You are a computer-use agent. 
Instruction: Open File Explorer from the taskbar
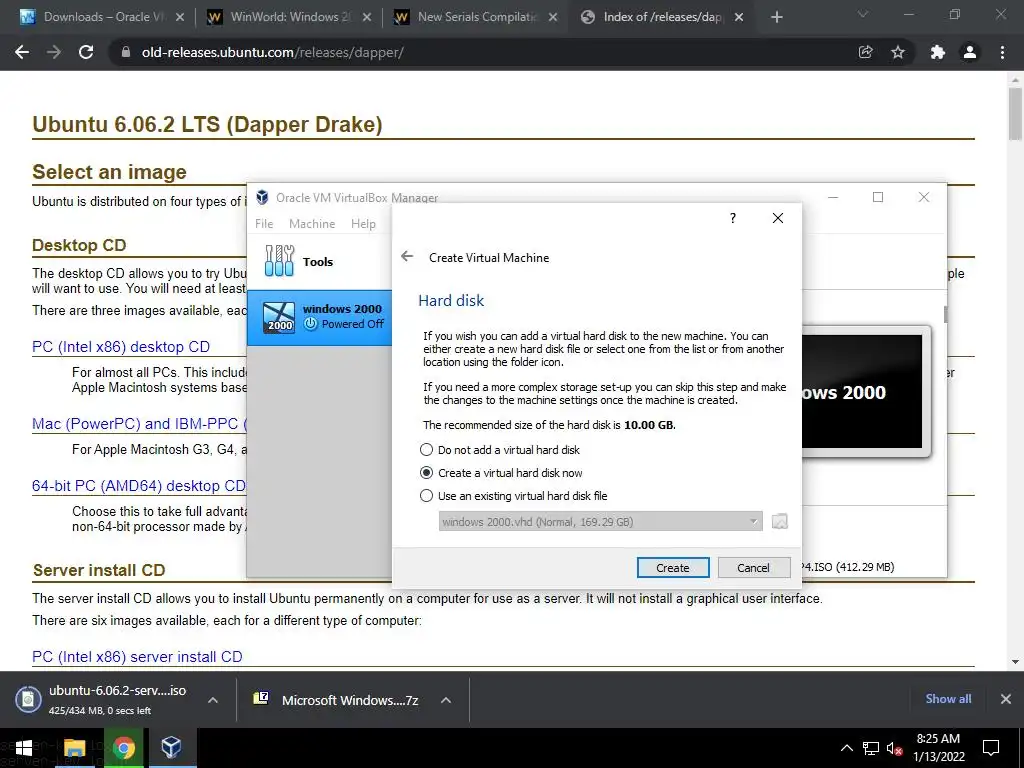74,748
